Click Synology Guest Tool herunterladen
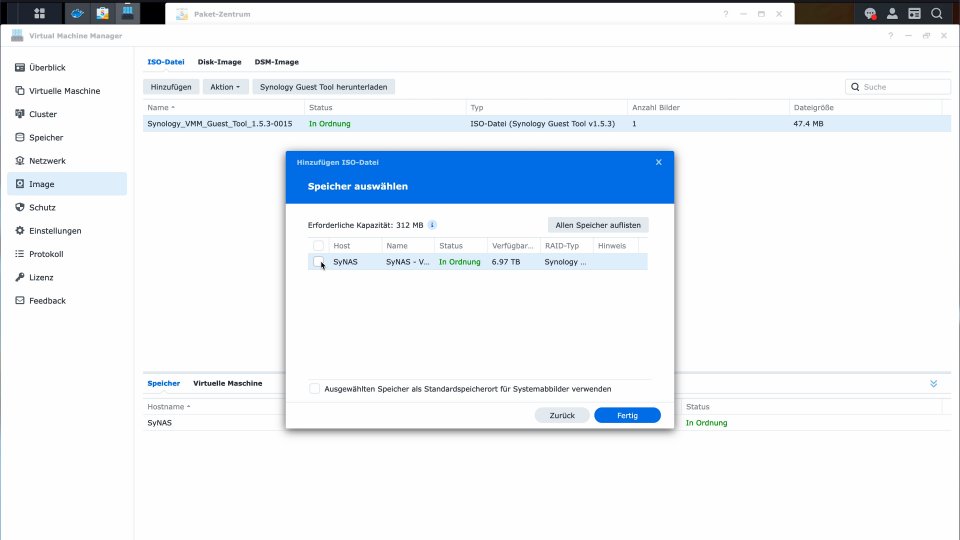This screenshot has height=540, width=960. (x=323, y=87)
